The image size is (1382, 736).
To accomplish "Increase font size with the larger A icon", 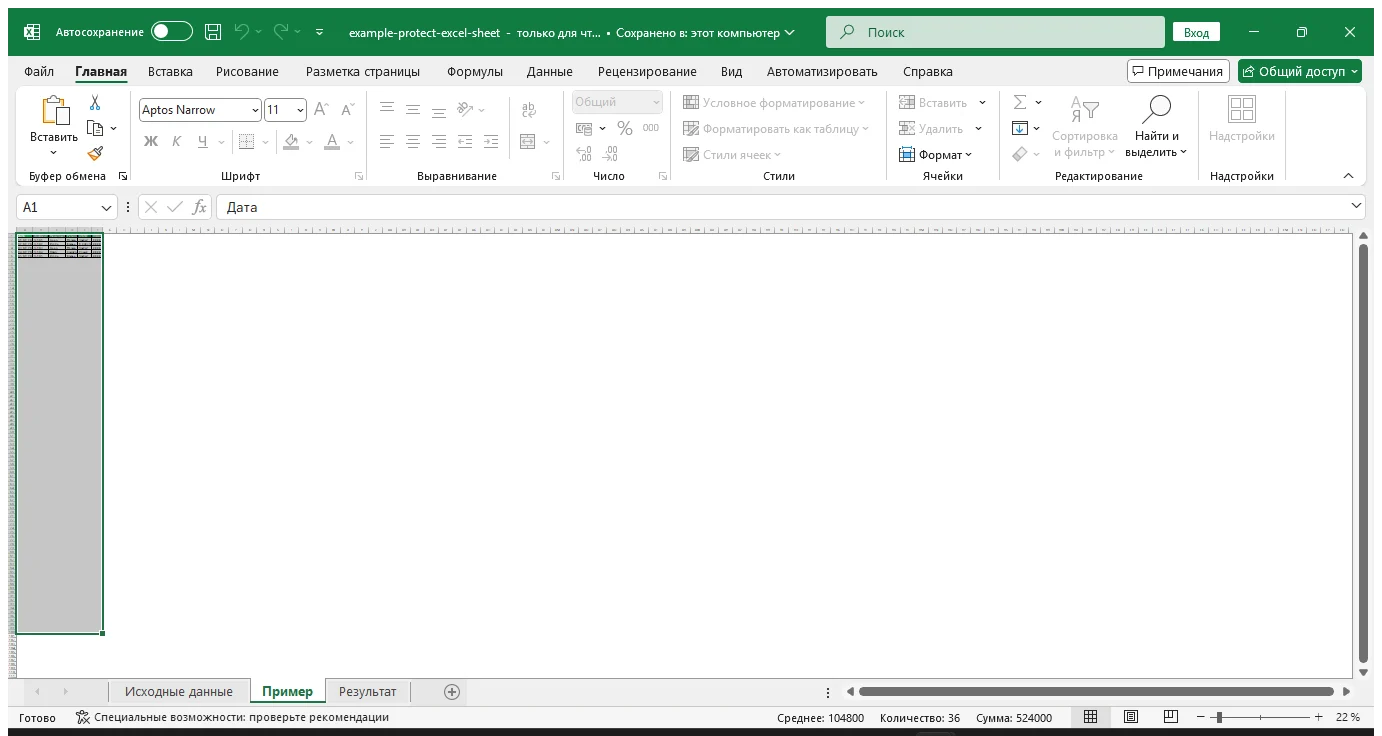I will [321, 110].
